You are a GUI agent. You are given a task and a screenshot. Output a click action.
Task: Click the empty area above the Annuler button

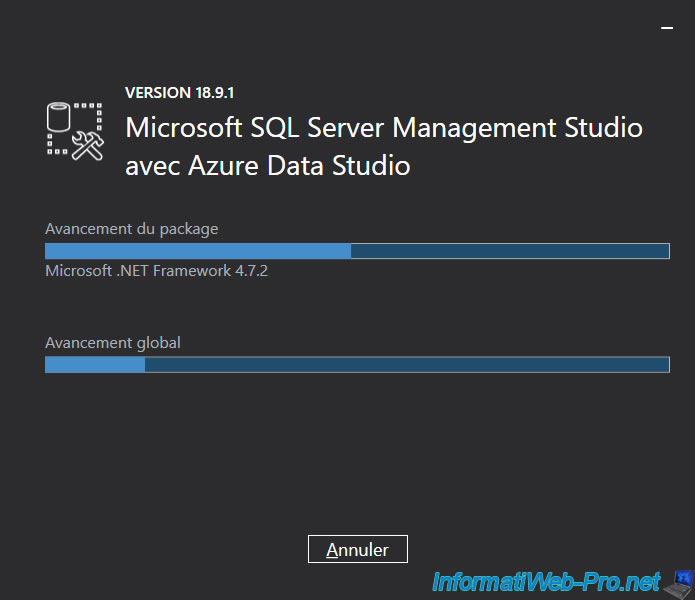click(357, 460)
